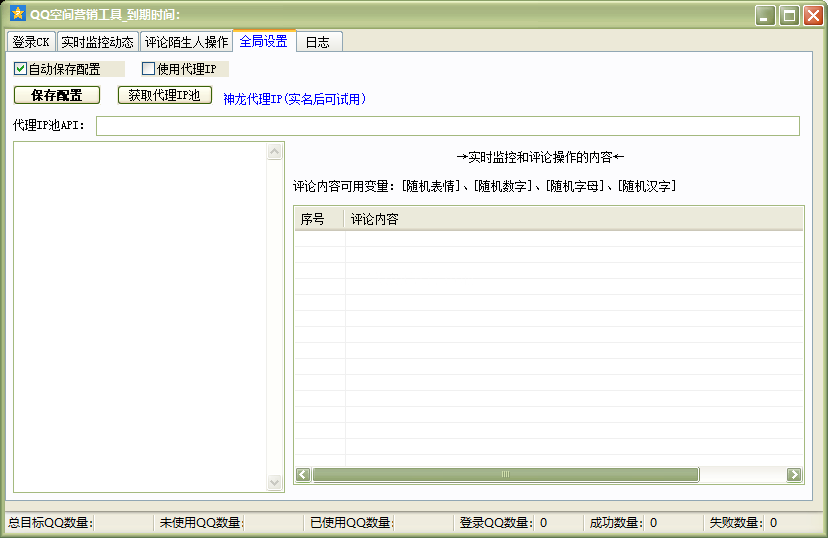
Task: Focus the 代理IP池API input field
Action: (447, 126)
